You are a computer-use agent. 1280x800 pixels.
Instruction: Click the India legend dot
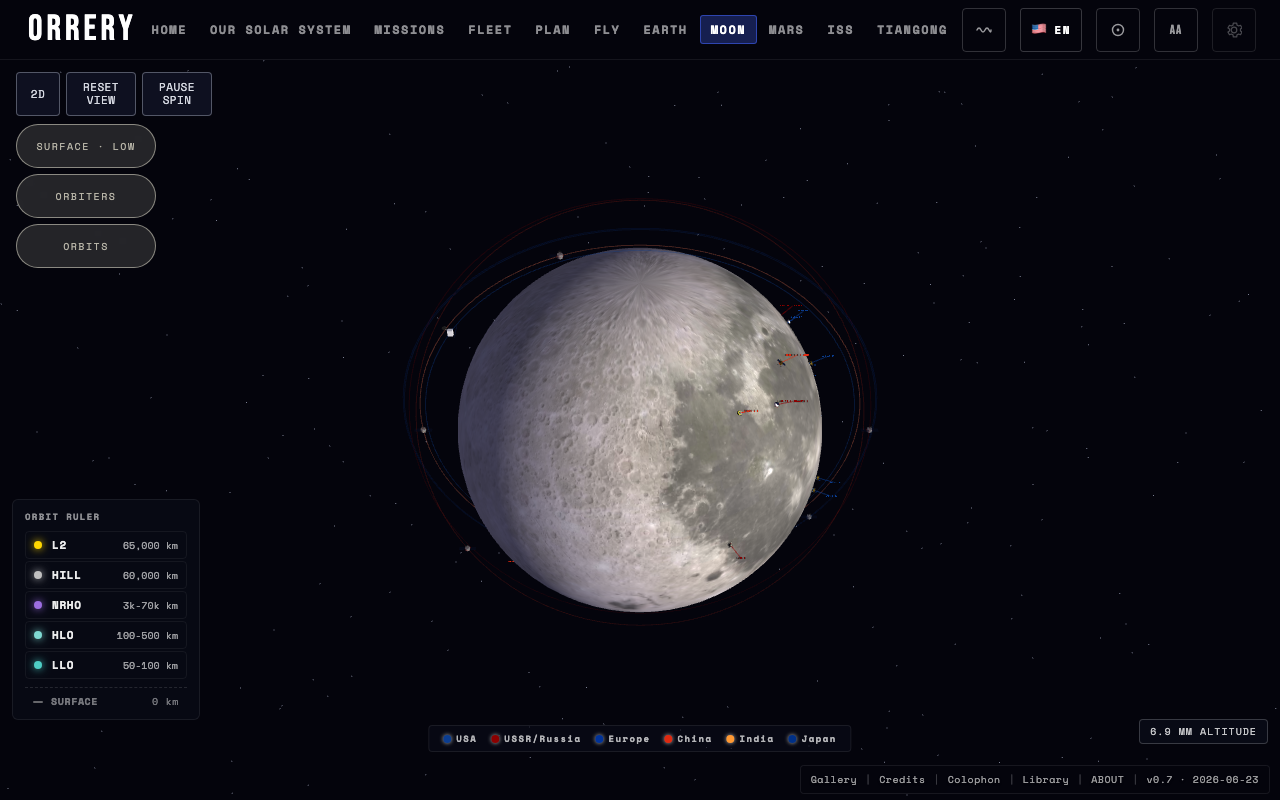pos(730,739)
